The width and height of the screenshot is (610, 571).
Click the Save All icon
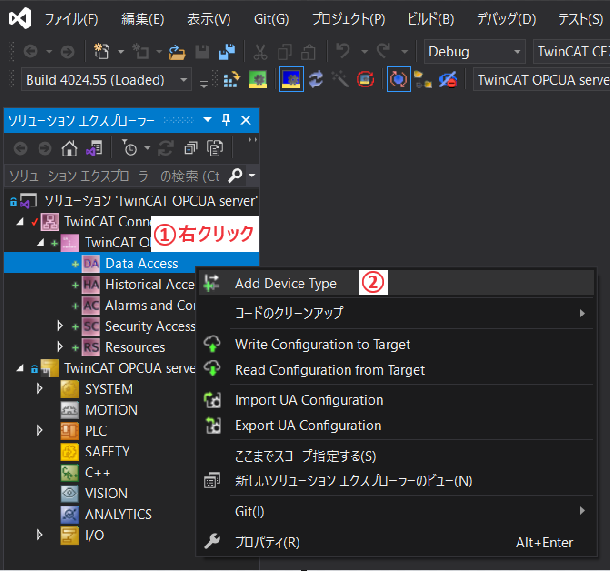click(x=227, y=52)
